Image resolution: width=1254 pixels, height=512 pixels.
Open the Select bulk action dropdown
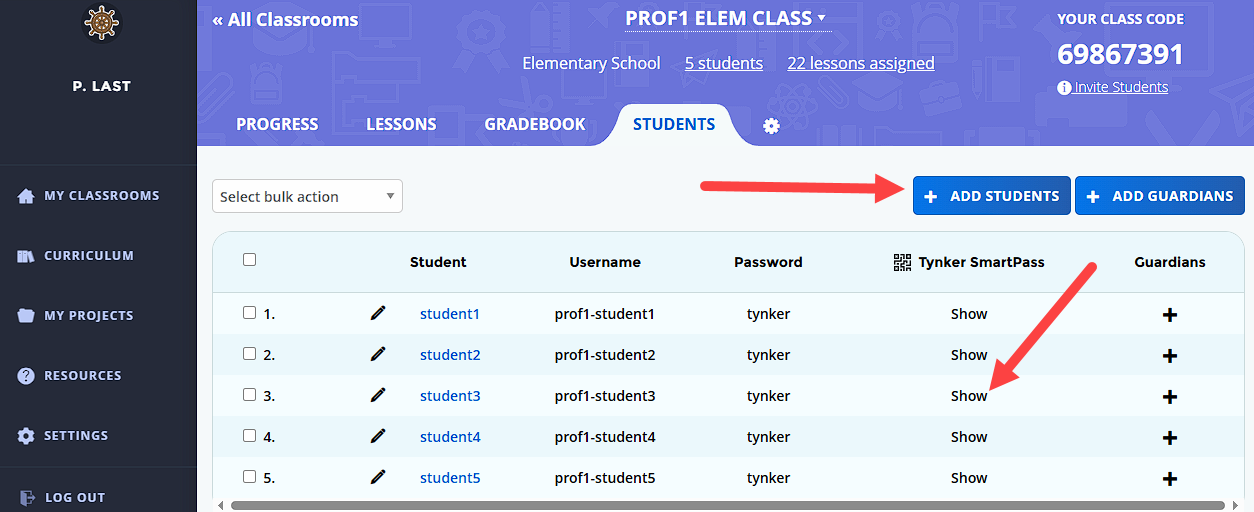click(307, 197)
